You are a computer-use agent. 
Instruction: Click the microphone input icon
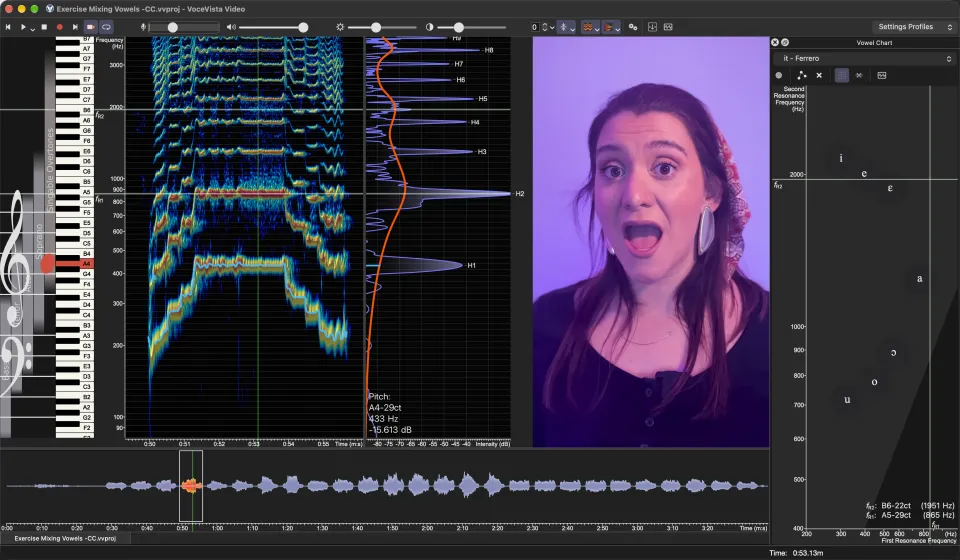pos(143,27)
